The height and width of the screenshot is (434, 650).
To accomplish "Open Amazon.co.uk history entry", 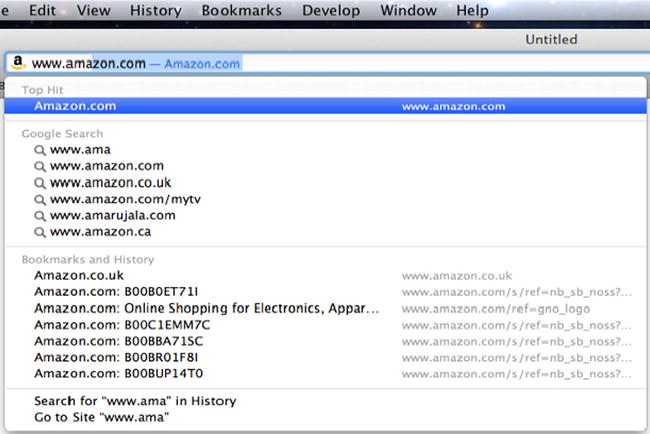I will point(325,275).
